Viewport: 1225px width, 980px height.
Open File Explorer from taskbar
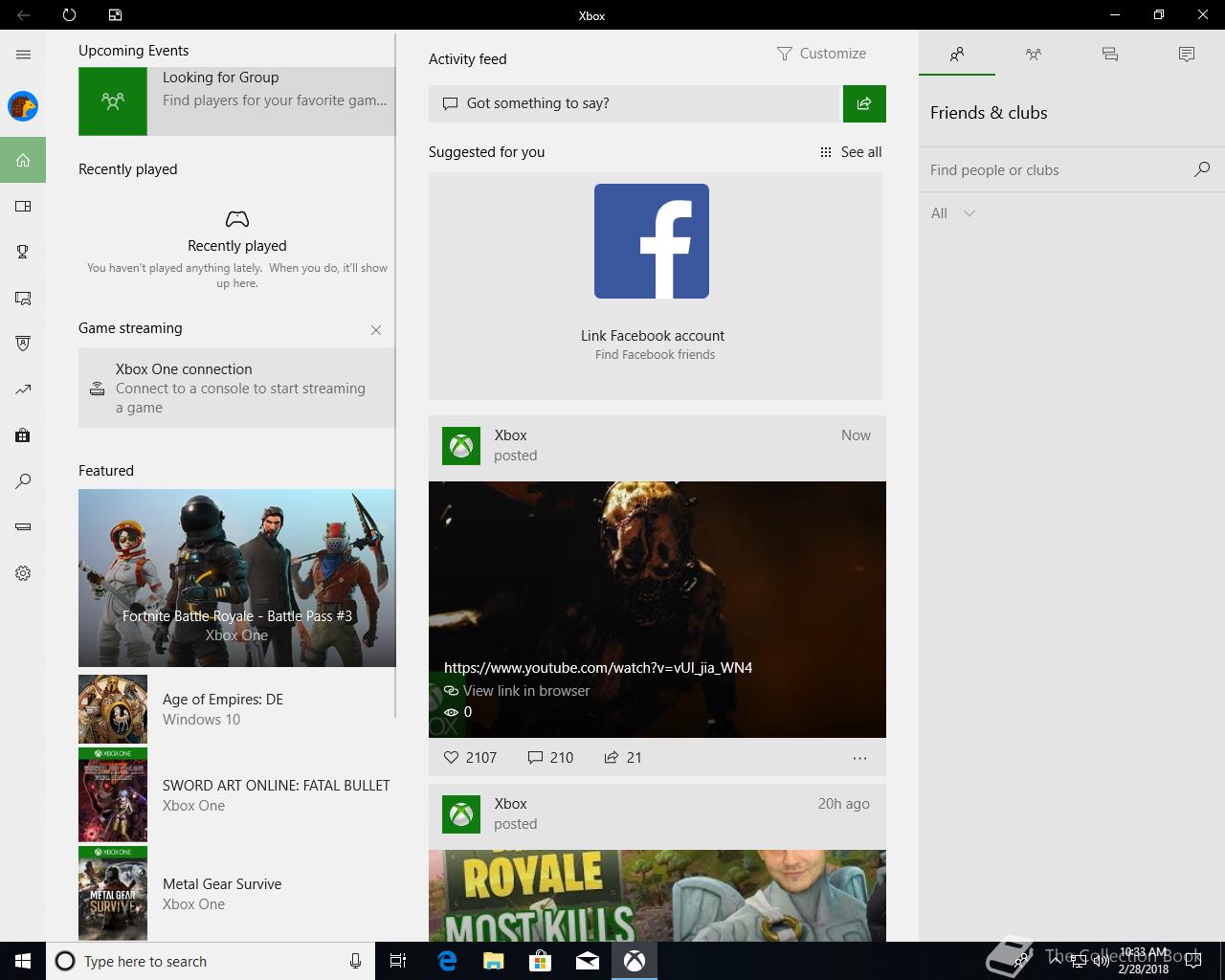point(493,961)
